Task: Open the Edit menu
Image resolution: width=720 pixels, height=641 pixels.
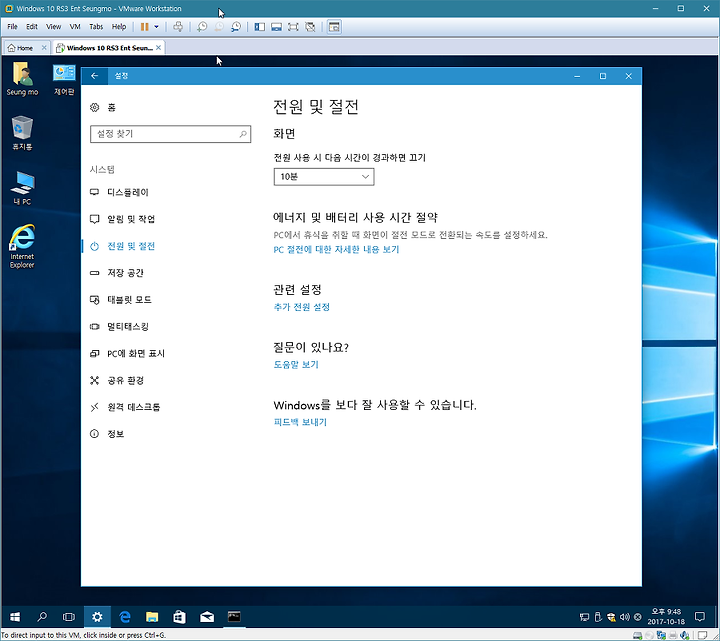Action: tap(32, 27)
